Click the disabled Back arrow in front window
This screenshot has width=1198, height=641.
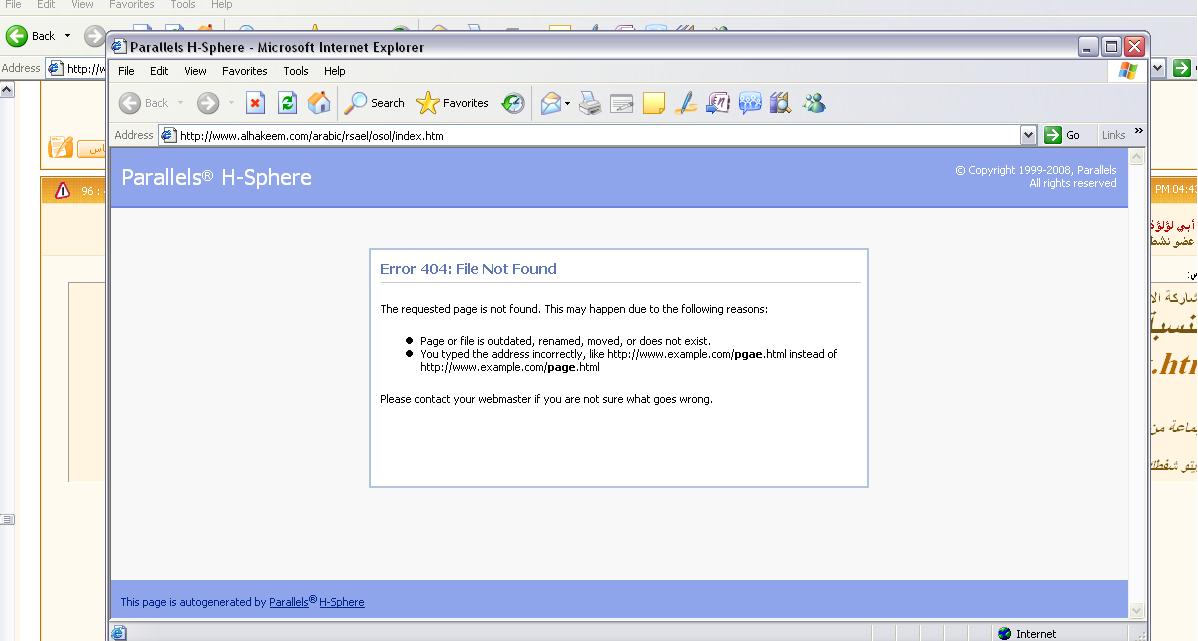tap(130, 103)
